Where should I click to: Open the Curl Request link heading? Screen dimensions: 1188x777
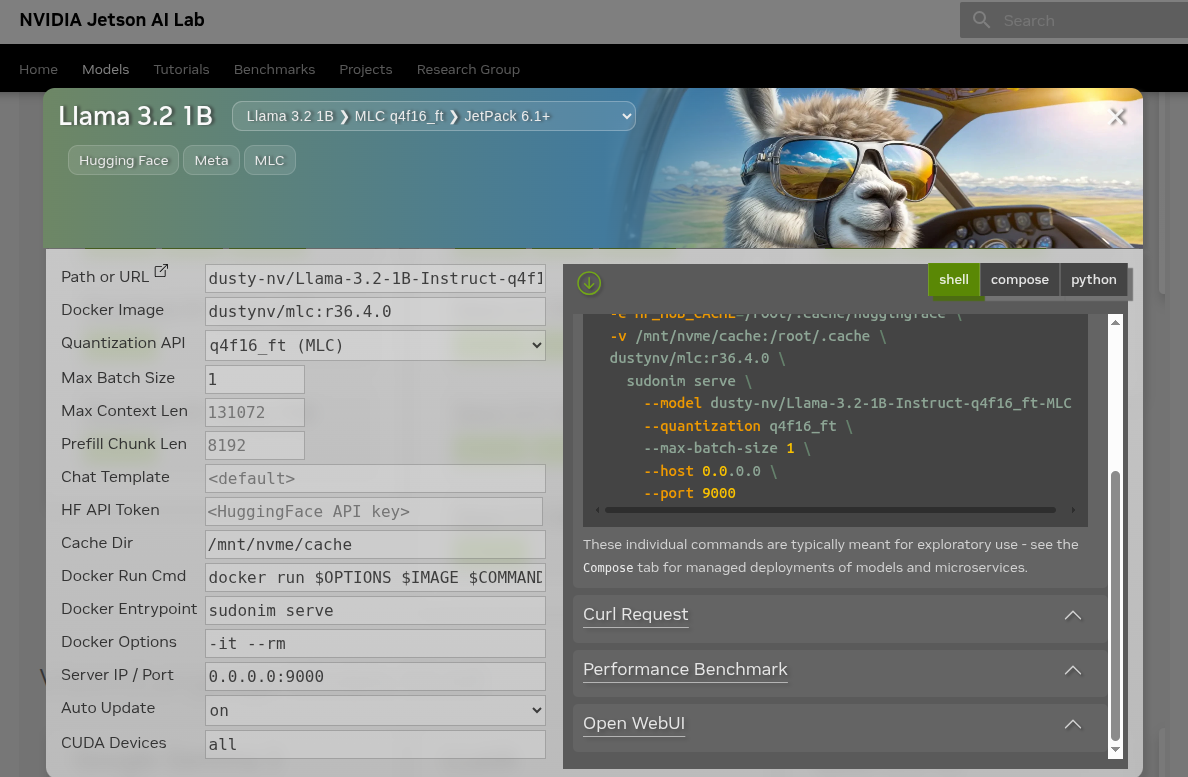636,614
